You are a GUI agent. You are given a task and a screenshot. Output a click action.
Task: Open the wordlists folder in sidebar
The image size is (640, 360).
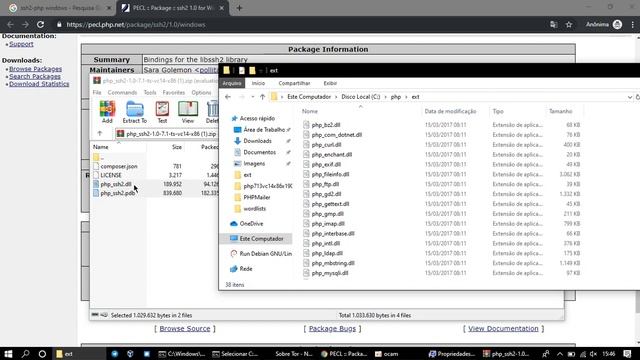point(251,209)
